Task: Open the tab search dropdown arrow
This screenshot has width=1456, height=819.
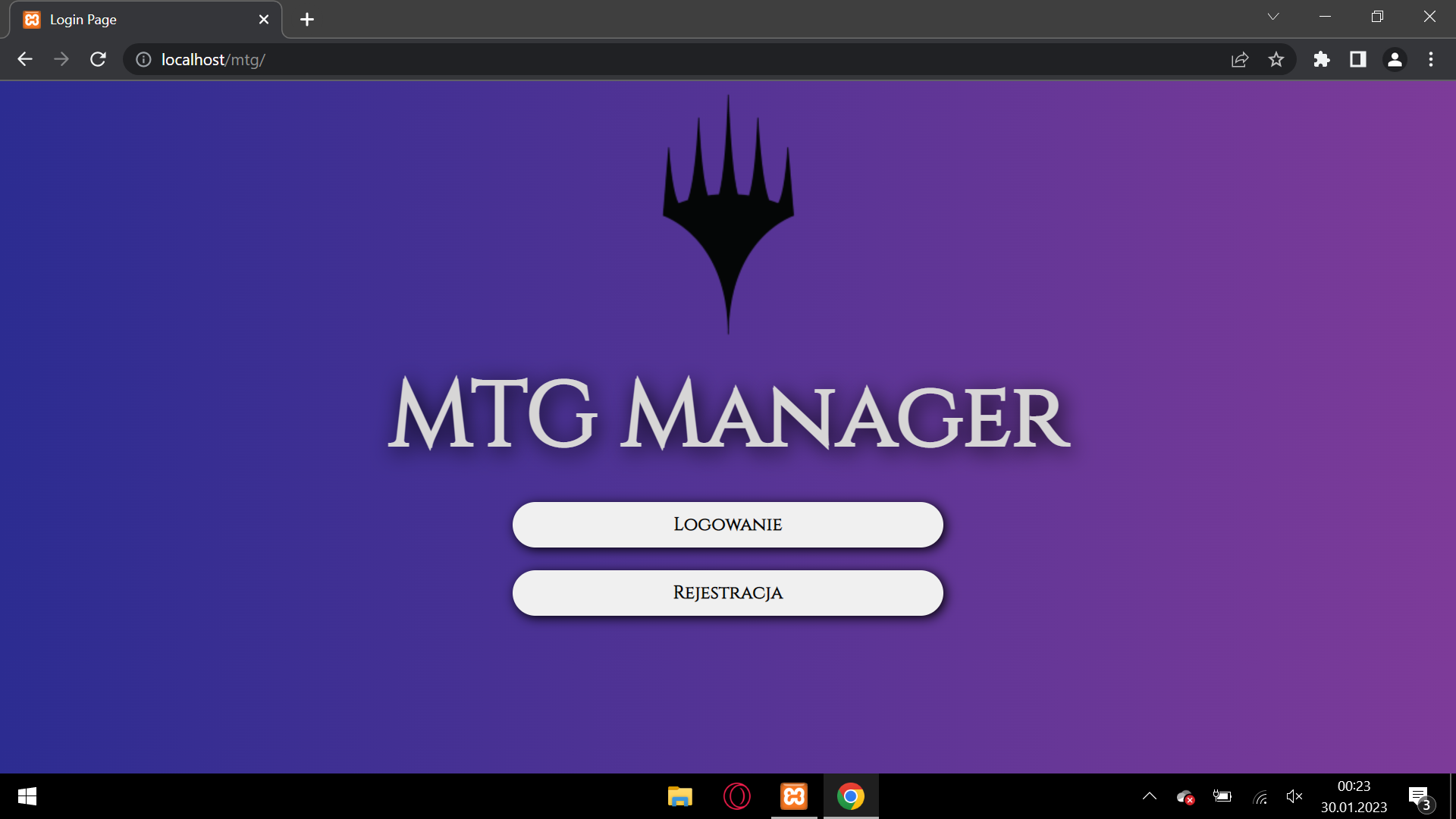Action: click(x=1274, y=16)
